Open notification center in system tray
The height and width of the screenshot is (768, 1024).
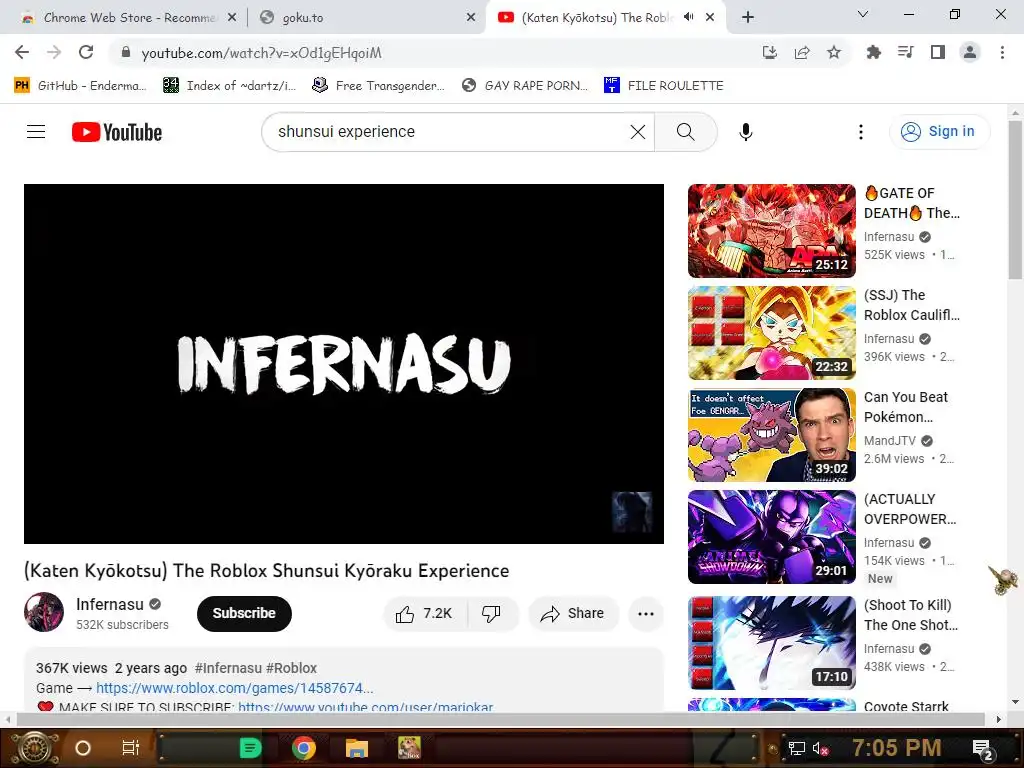984,749
